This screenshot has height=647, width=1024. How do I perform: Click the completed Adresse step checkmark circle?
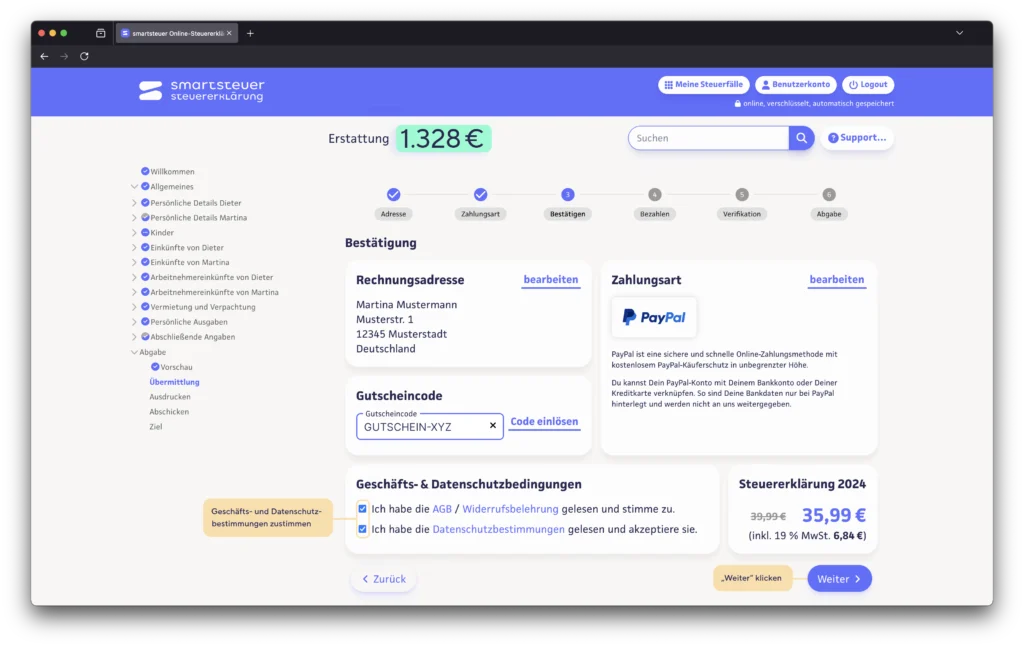(x=393, y=194)
